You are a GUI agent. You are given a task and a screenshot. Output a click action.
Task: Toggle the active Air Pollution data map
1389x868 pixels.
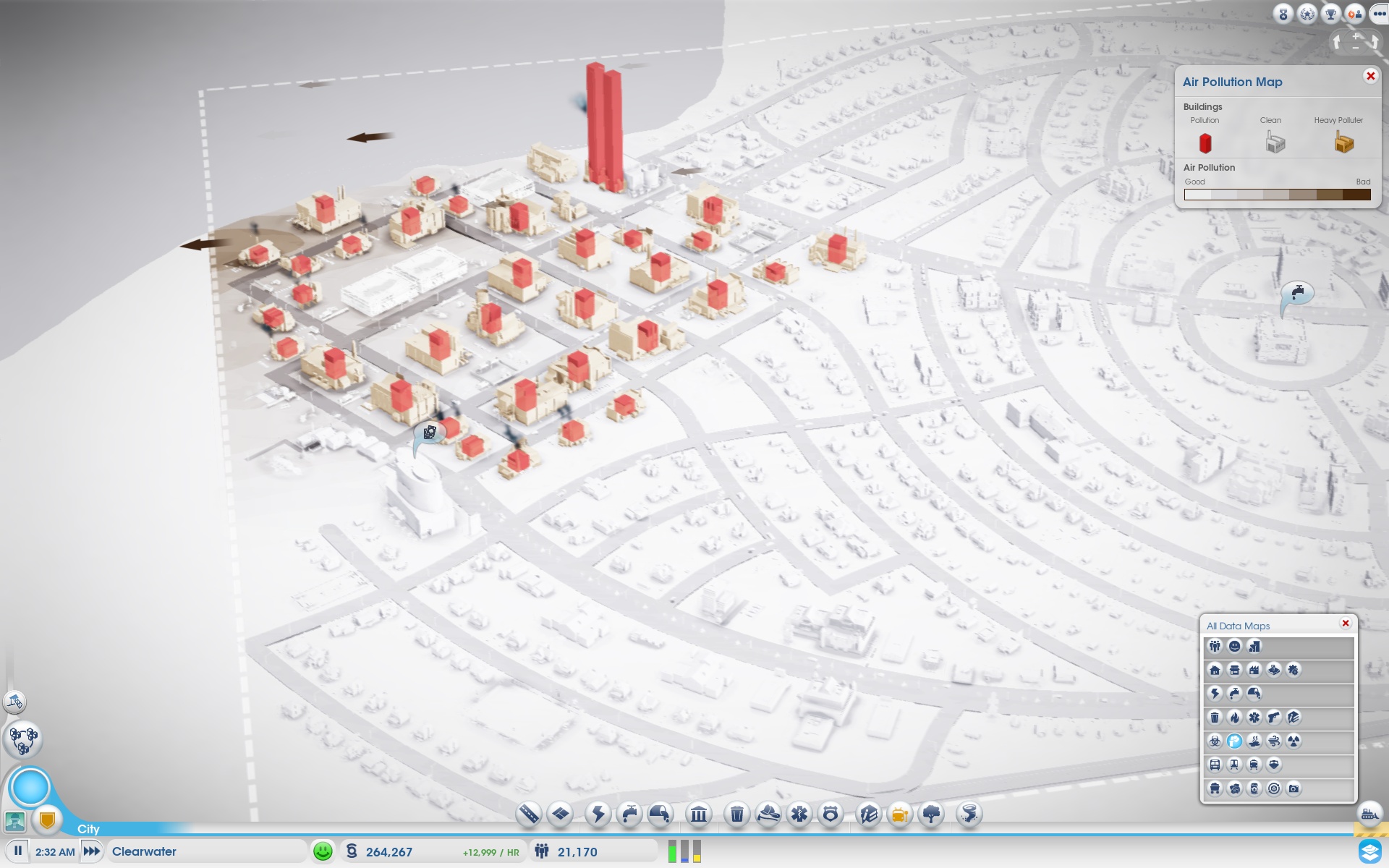coord(1234,741)
